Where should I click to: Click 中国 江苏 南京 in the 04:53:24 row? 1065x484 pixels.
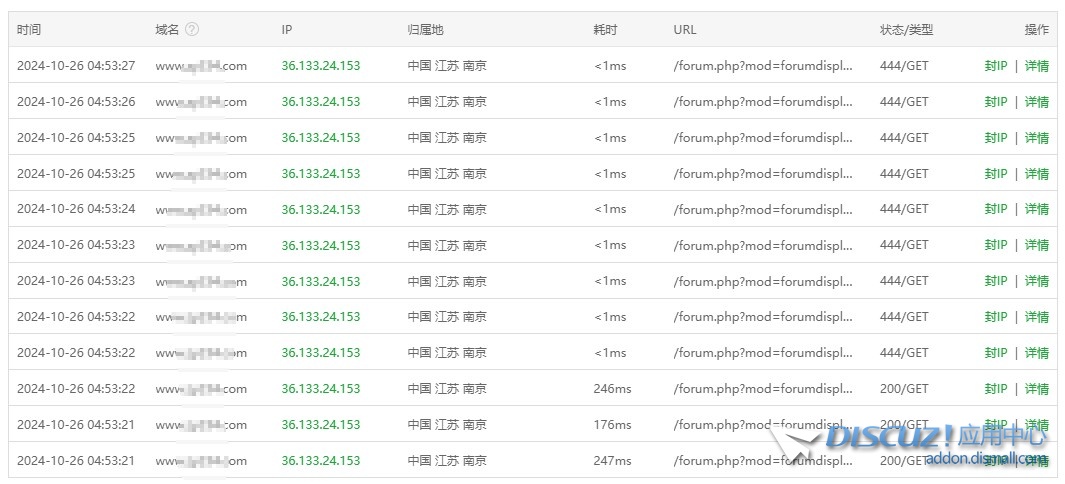447,209
